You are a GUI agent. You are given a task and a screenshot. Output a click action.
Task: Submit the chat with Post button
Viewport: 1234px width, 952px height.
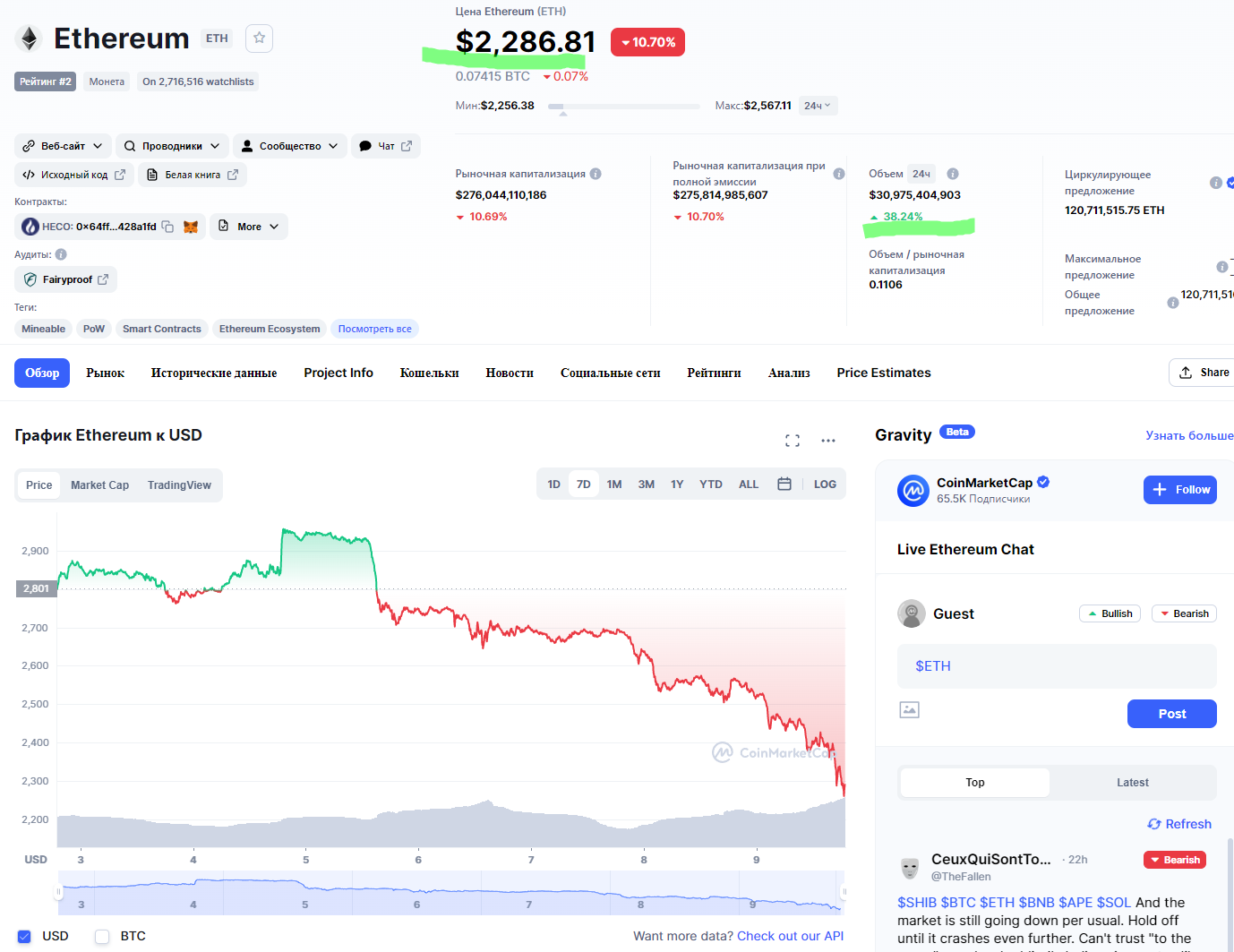(x=1172, y=714)
